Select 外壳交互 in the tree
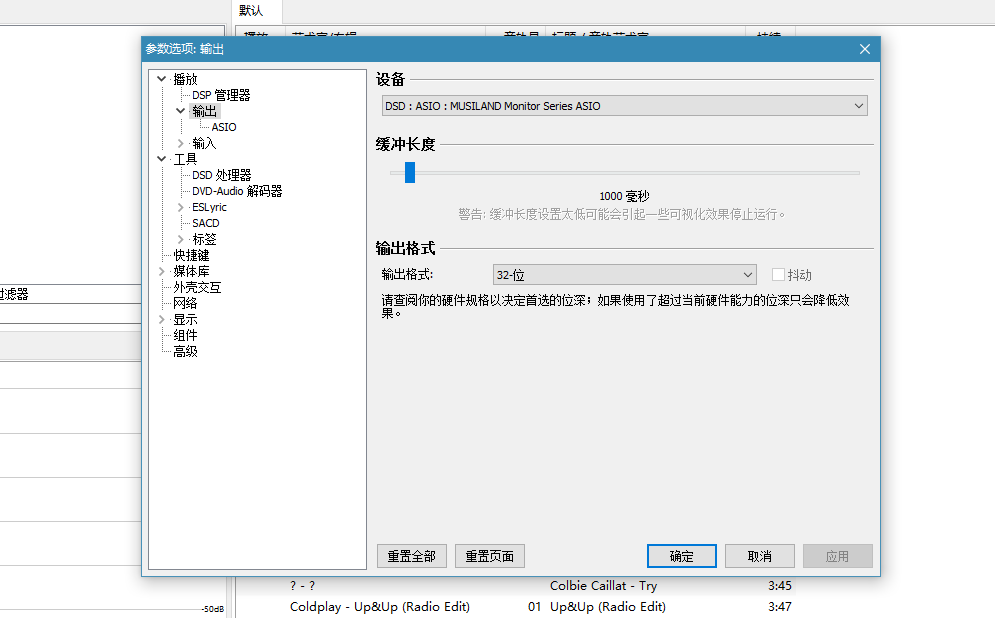Image resolution: width=995 pixels, height=618 pixels. point(196,286)
